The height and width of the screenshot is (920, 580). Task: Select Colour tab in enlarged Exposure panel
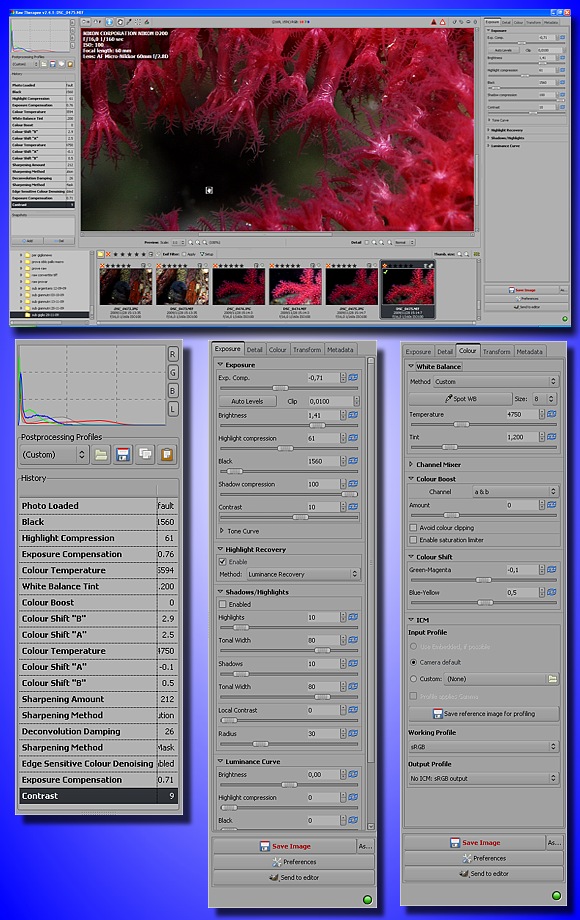pyautogui.click(x=277, y=350)
